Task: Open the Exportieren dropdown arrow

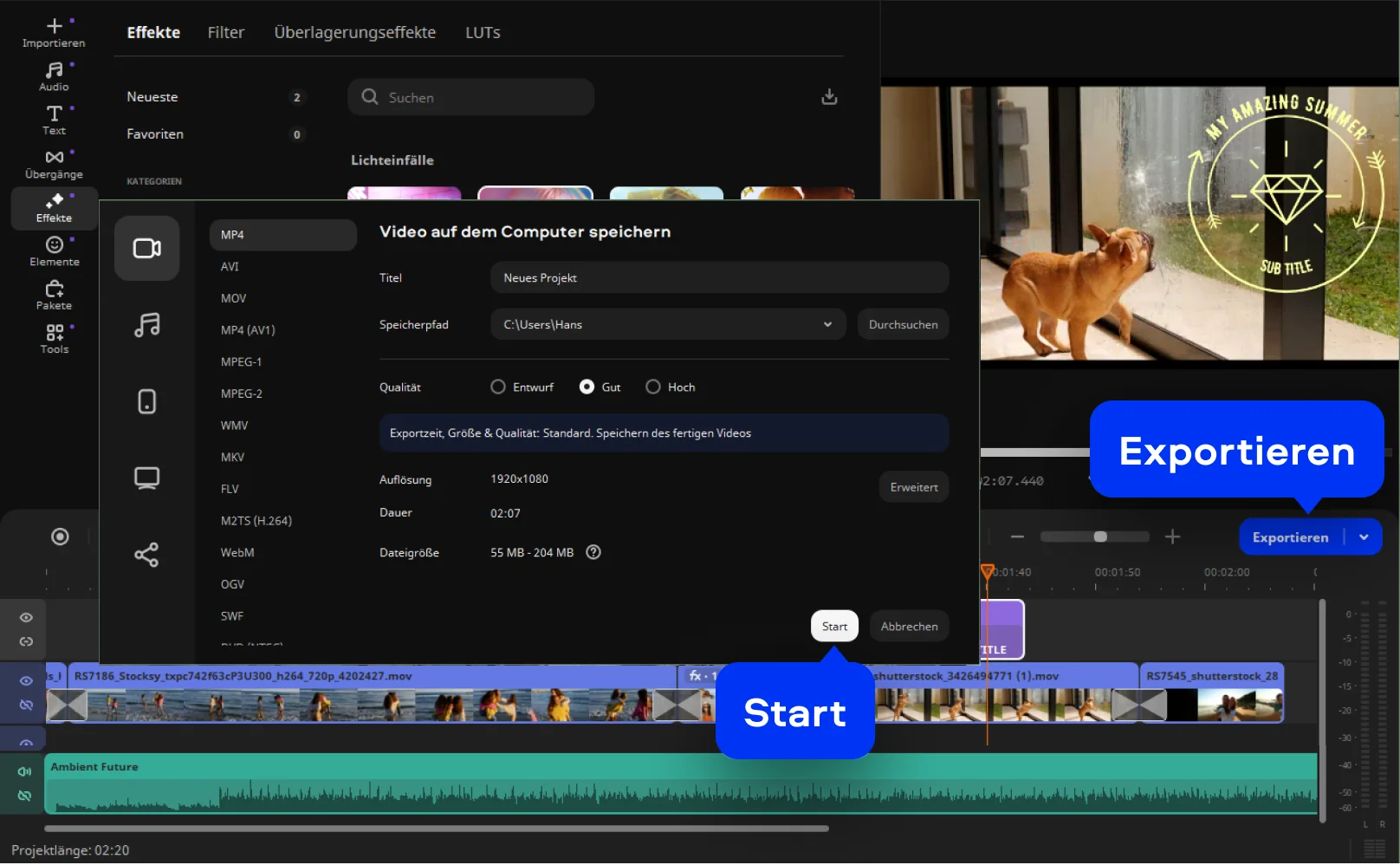Action: (x=1364, y=537)
